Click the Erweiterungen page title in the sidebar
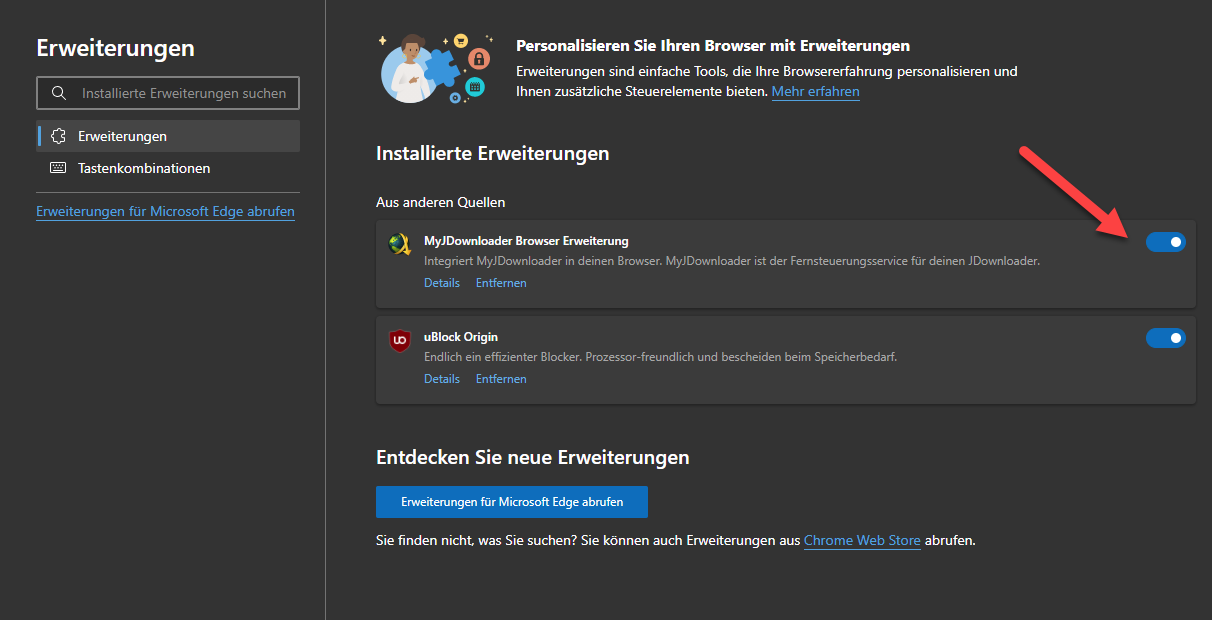 click(116, 48)
